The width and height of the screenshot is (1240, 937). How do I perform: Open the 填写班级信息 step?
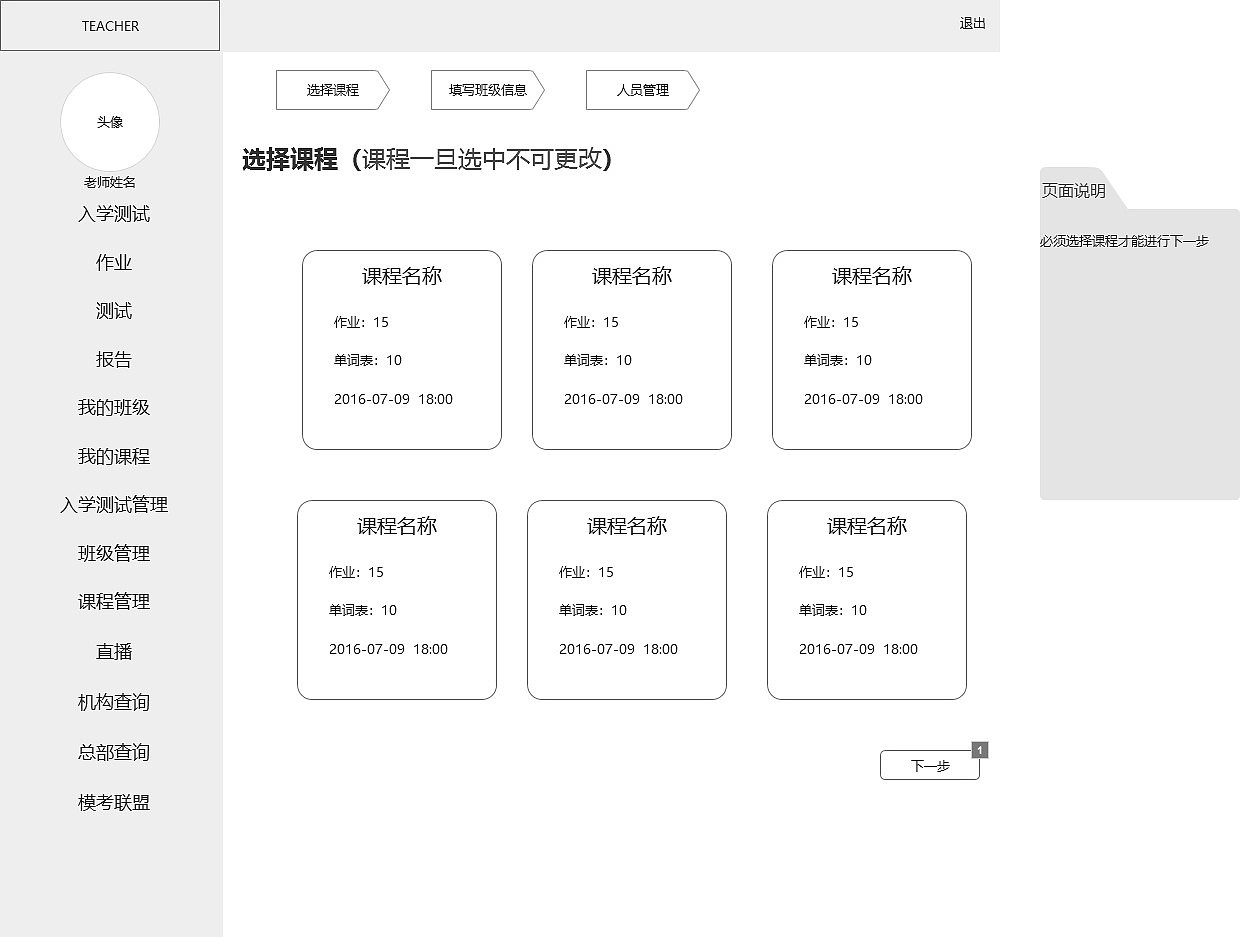click(483, 90)
